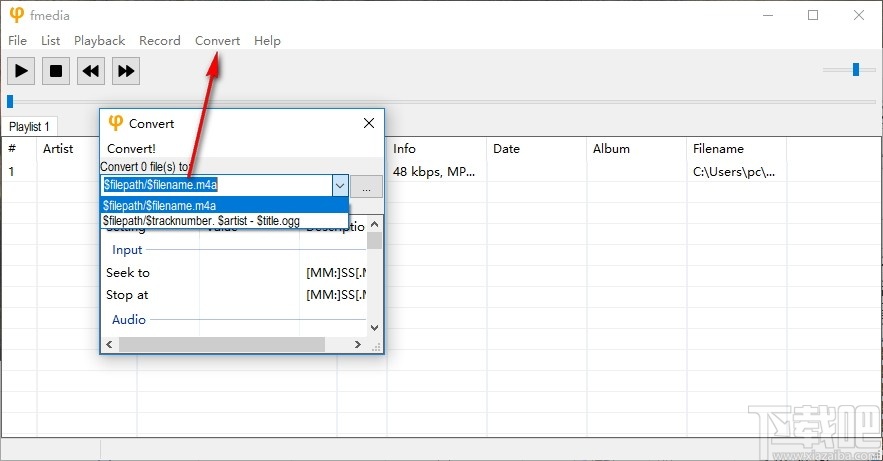This screenshot has height=461, width=883.
Task: Start playback with the Play button
Action: (x=21, y=71)
